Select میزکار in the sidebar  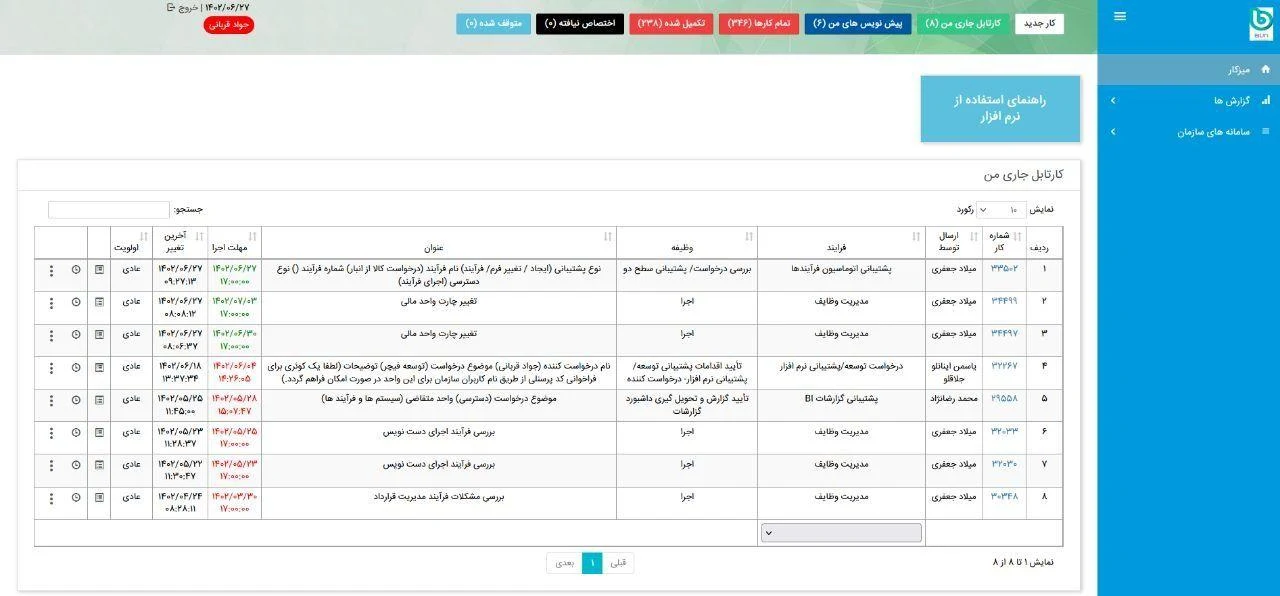[x=1188, y=70]
